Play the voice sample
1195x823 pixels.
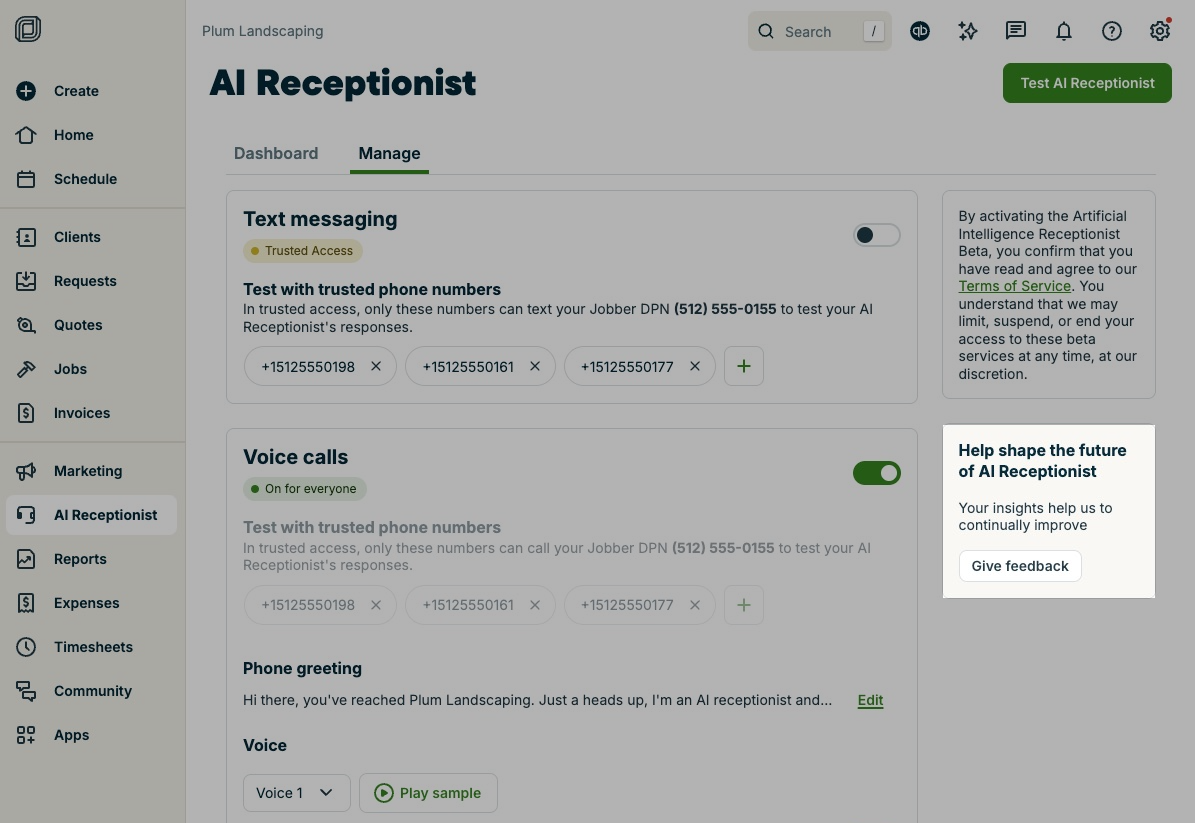point(428,793)
